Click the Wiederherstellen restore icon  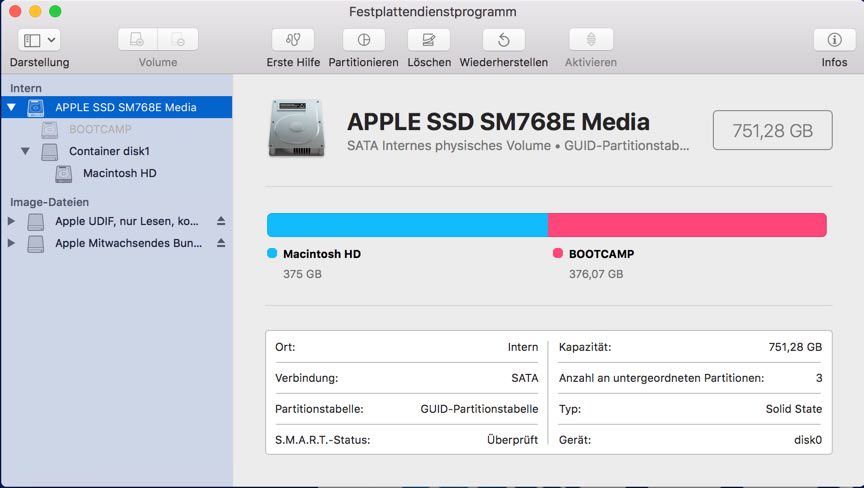tap(504, 40)
